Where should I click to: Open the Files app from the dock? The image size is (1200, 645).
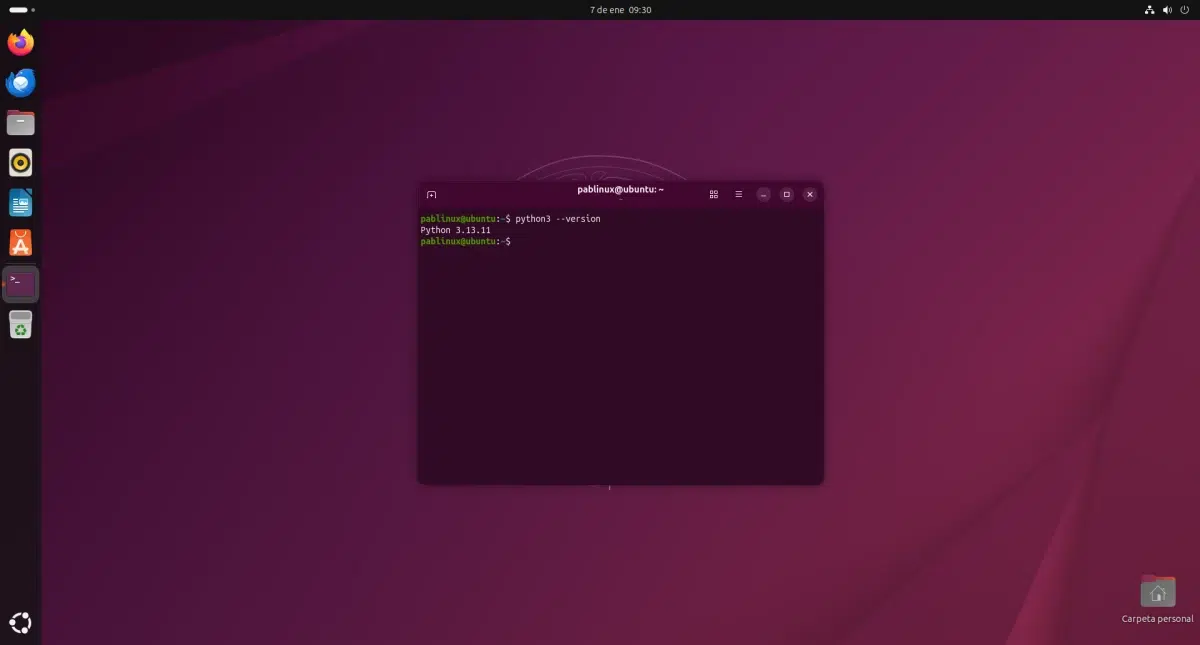click(x=20, y=122)
